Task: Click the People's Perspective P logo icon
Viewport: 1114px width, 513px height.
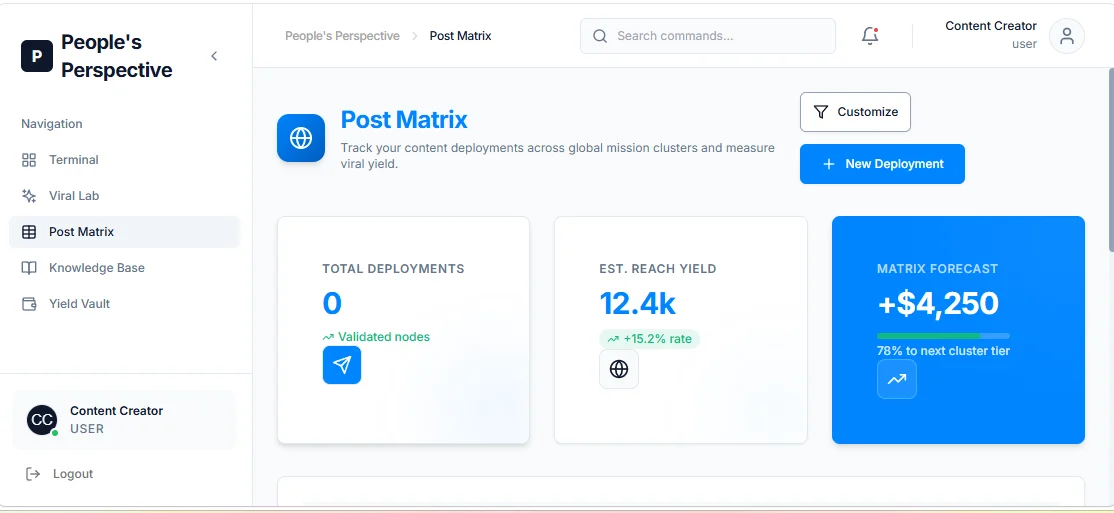Action: point(37,56)
